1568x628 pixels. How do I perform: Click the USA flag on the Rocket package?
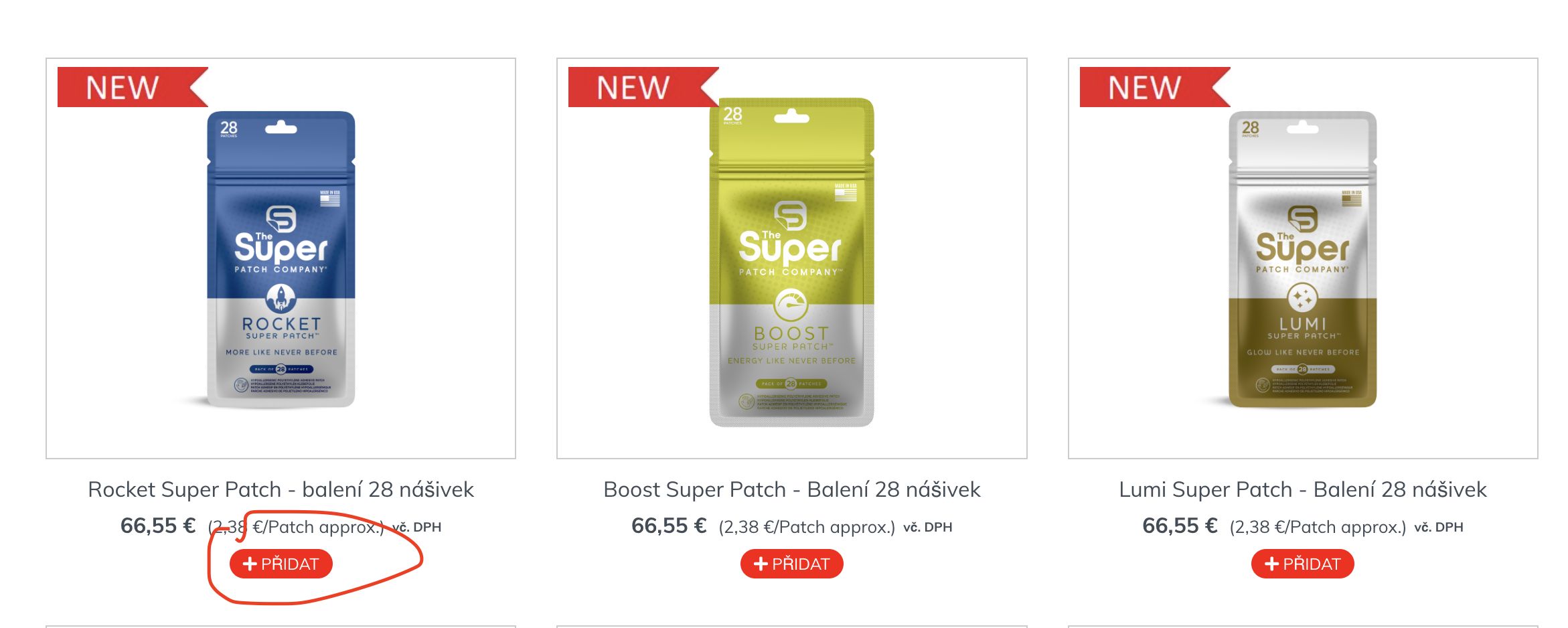(x=330, y=200)
